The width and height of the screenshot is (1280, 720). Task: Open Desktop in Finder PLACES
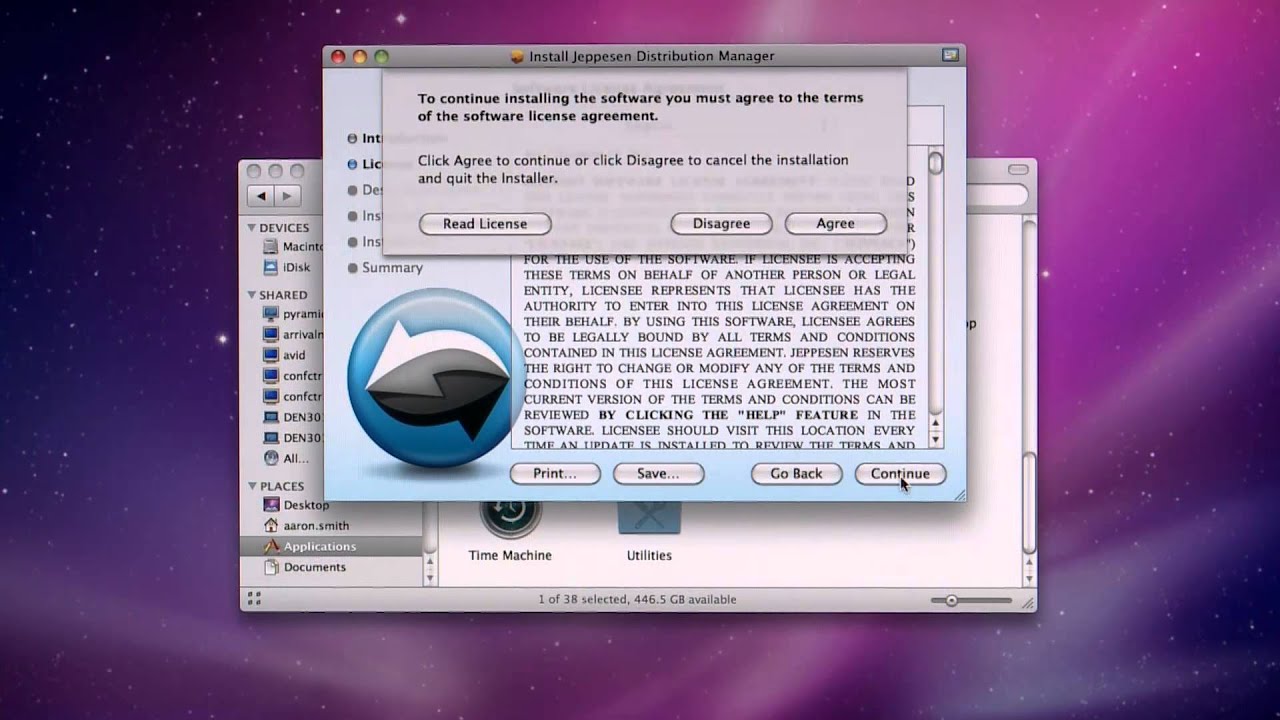pos(296,505)
